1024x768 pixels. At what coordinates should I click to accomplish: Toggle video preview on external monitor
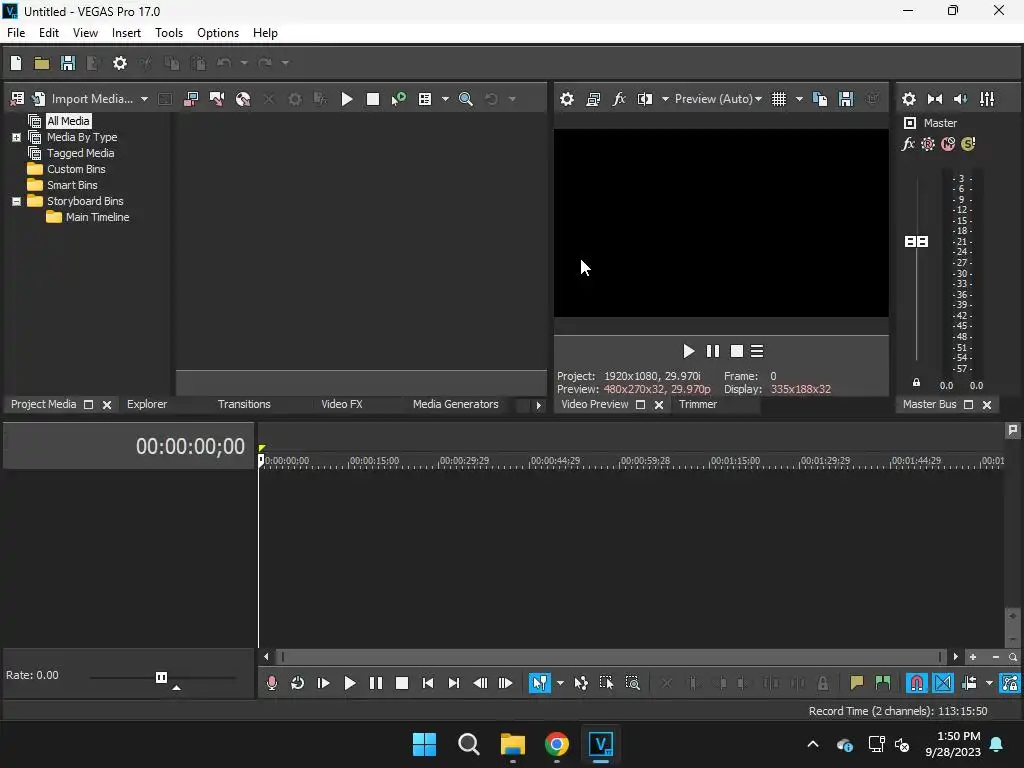click(593, 99)
